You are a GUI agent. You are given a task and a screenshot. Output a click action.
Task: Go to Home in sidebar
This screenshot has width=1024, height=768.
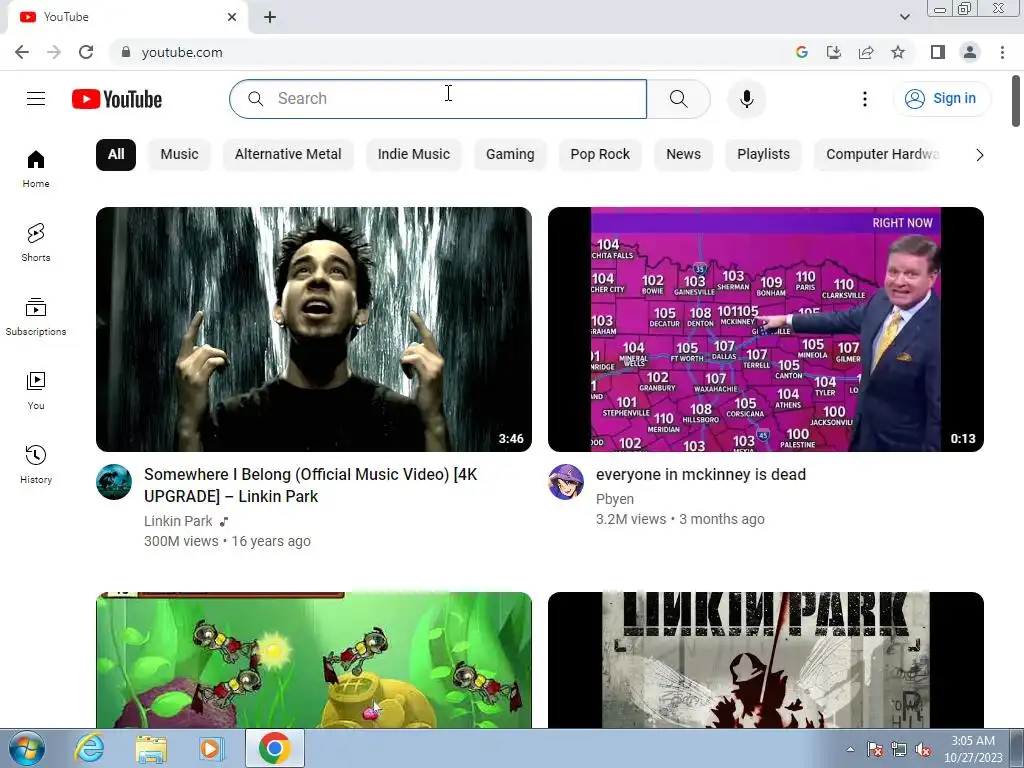36,168
